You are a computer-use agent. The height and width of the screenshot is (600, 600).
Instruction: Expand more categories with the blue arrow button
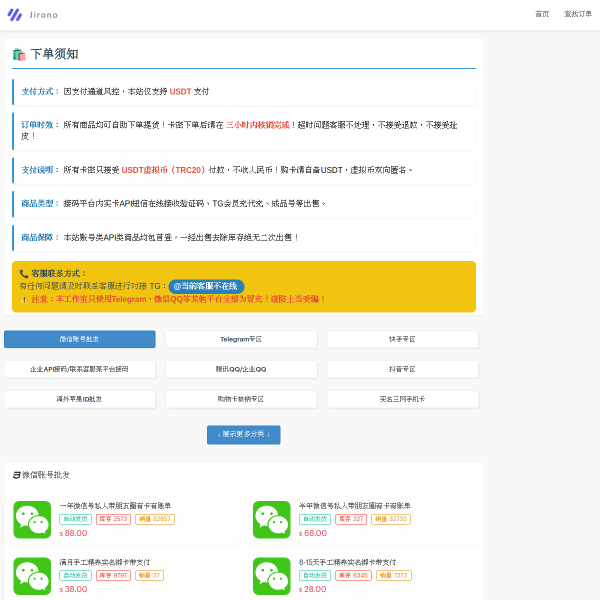(244, 435)
